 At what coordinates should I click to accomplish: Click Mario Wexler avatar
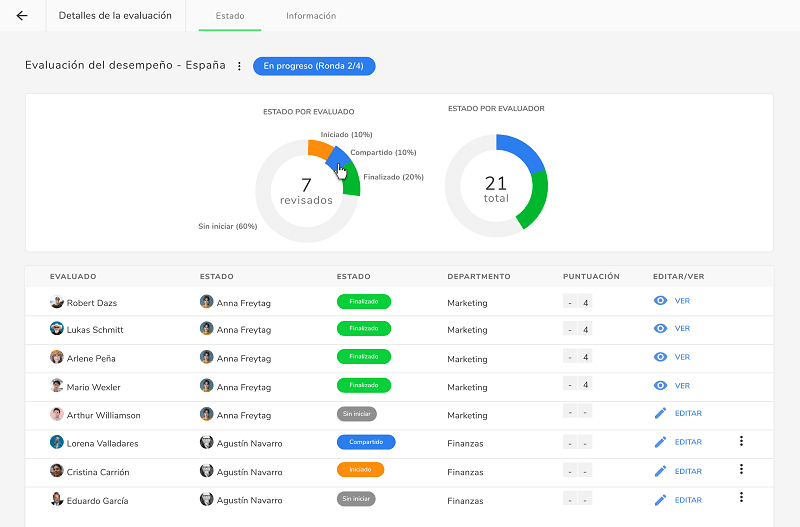[57, 385]
